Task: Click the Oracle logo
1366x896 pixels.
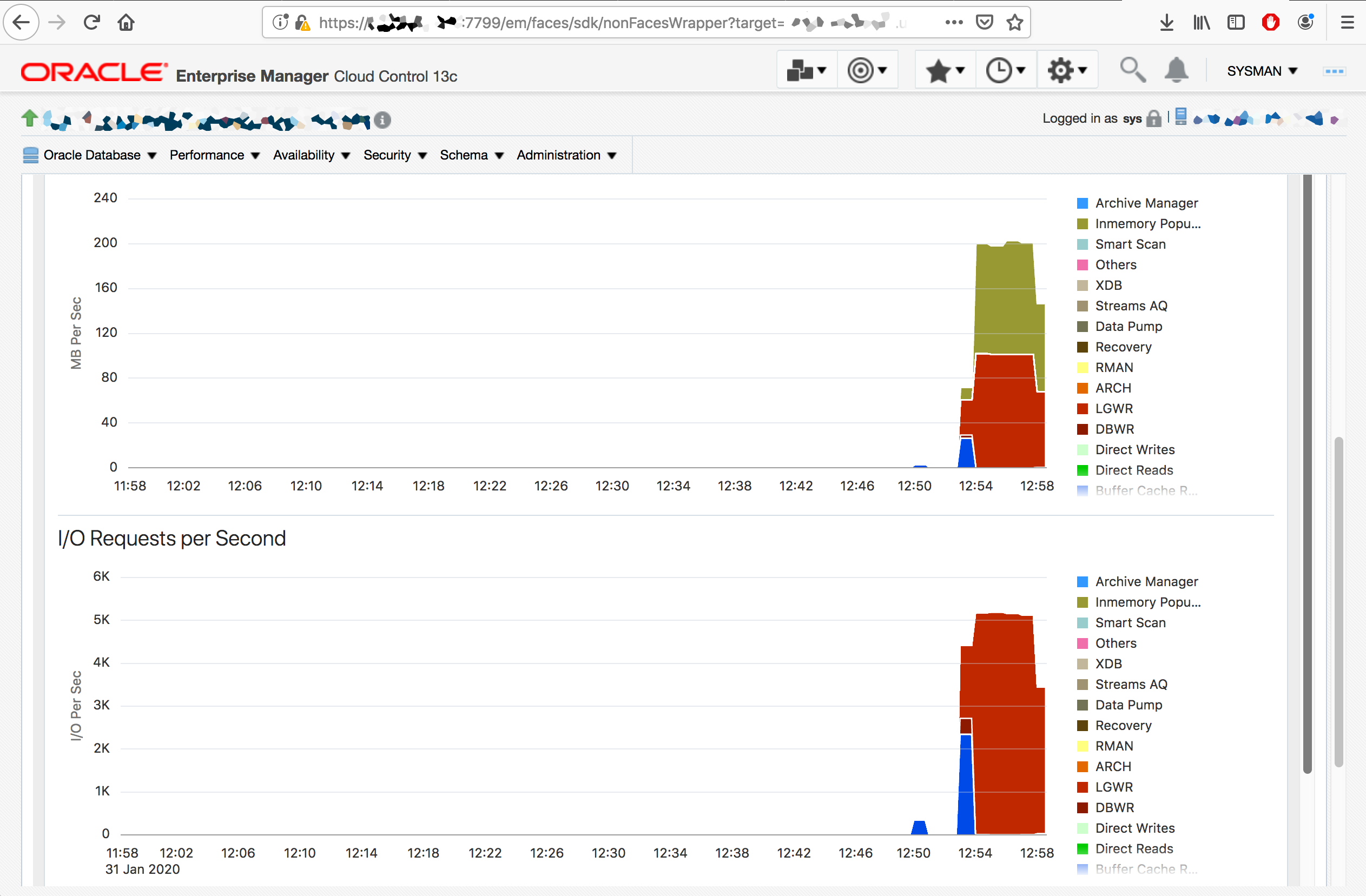Action: (94, 72)
